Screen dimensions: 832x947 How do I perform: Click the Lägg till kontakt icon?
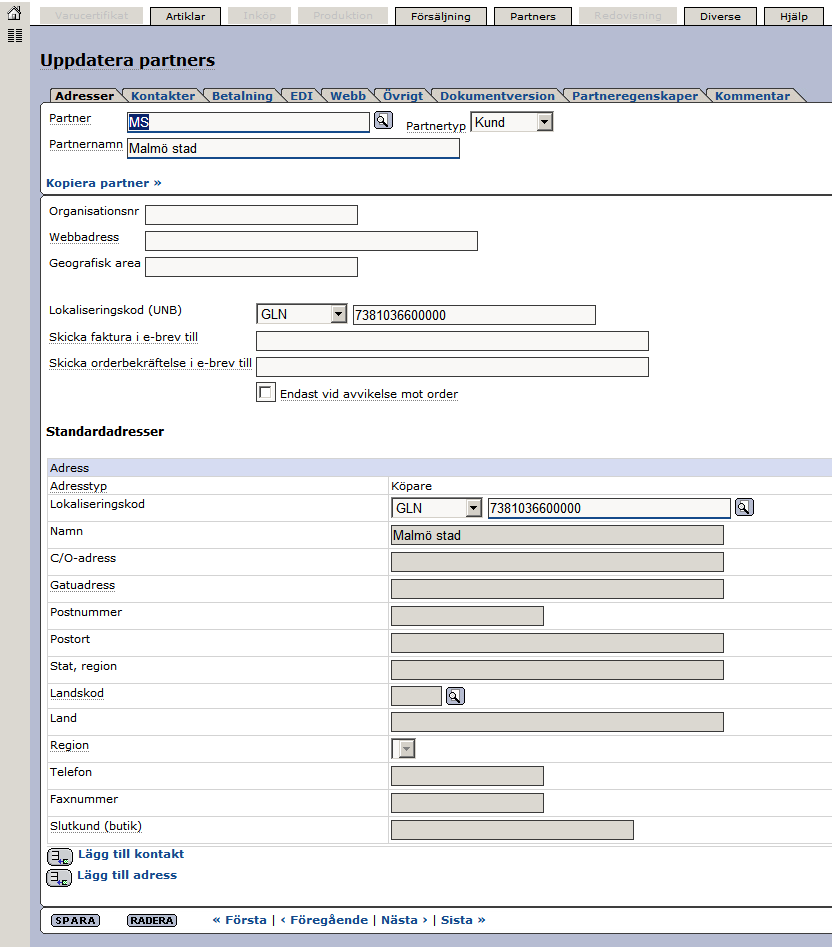tap(60, 856)
